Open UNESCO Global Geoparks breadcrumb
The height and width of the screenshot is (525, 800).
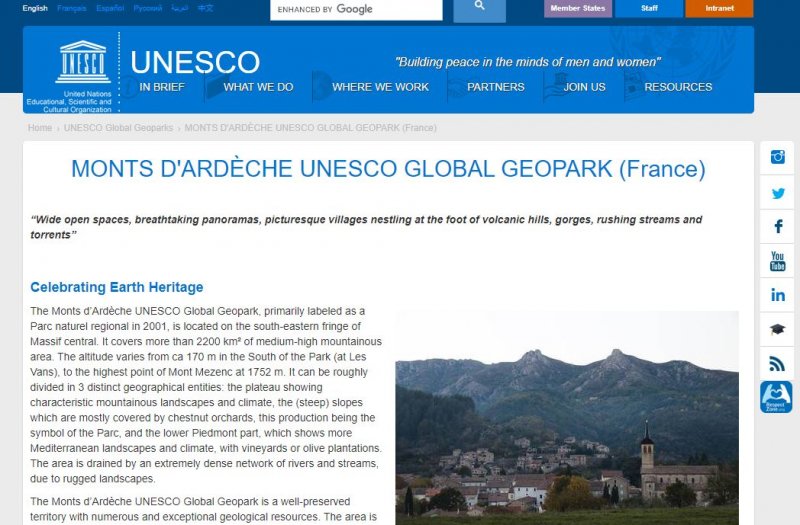118,128
